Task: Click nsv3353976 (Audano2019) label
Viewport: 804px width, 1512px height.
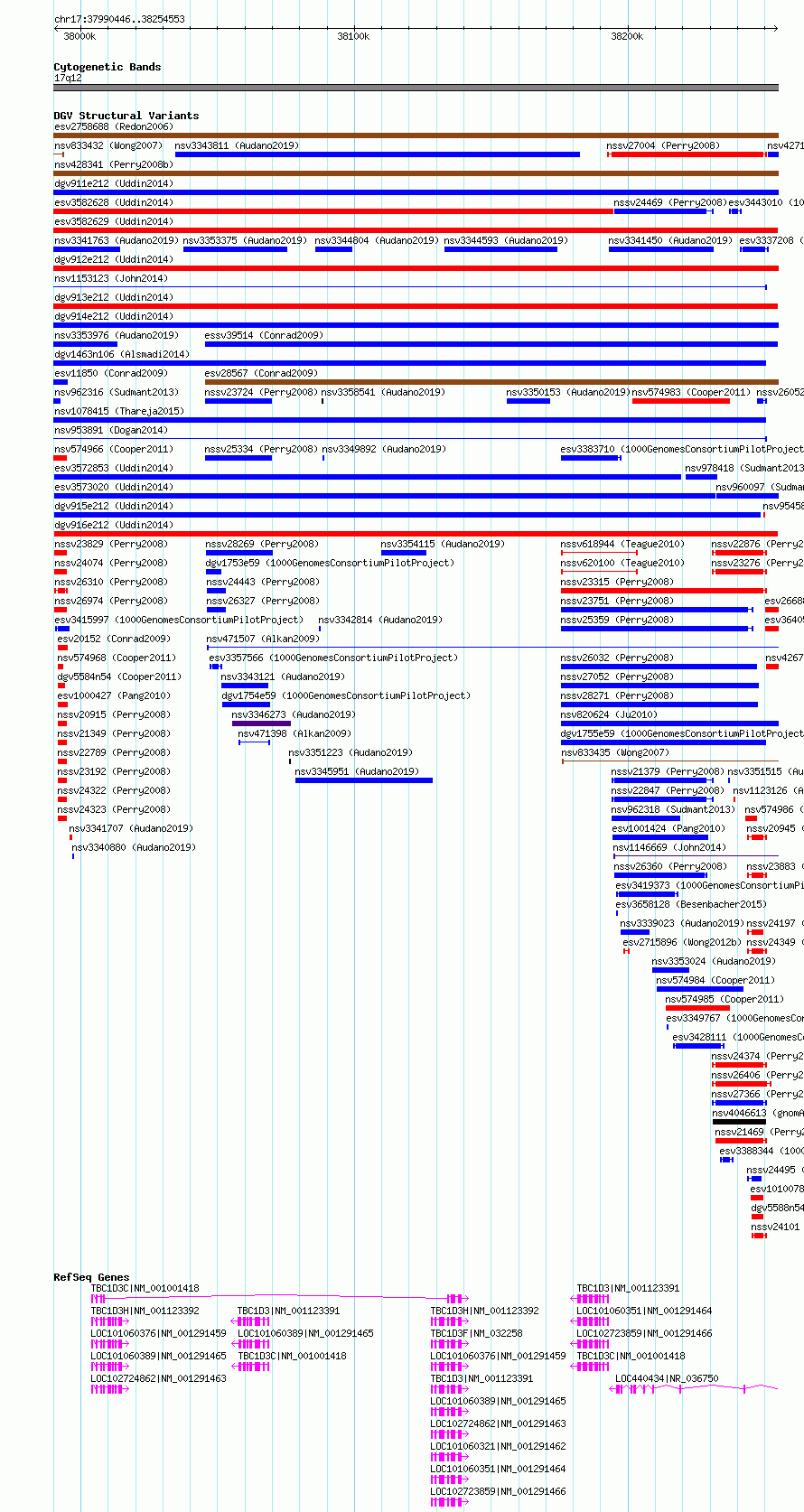Action: (x=116, y=335)
